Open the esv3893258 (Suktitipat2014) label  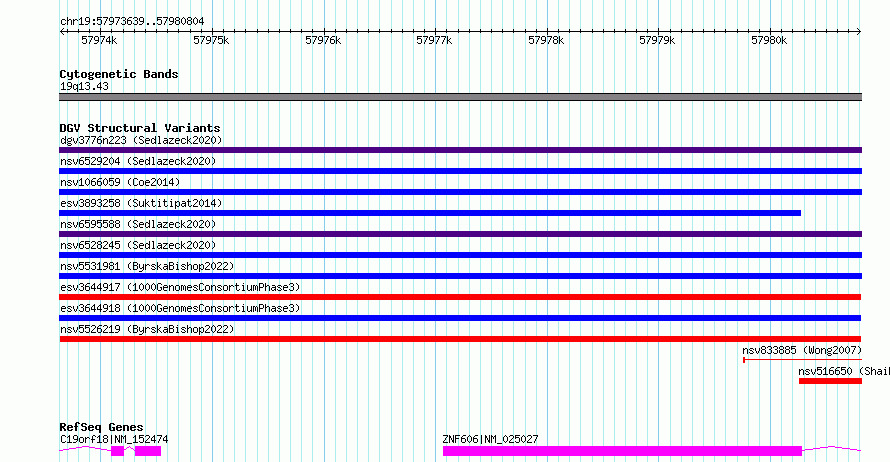click(141, 203)
